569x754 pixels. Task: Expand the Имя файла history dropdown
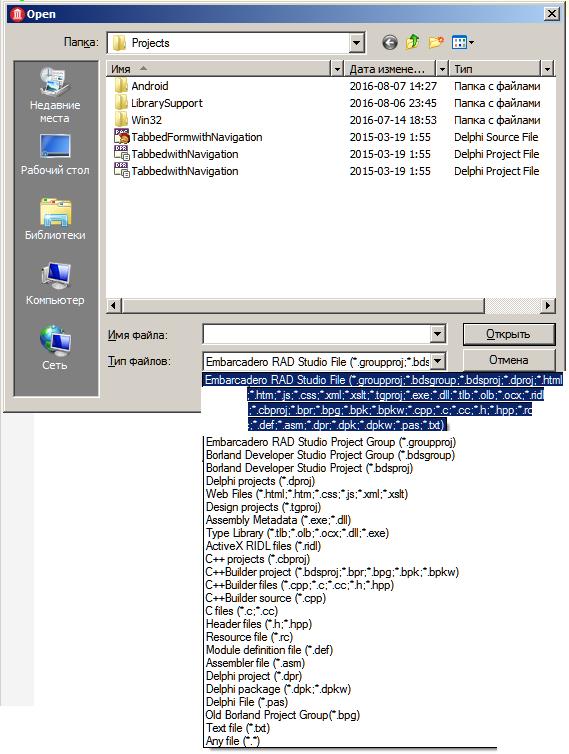[437, 334]
